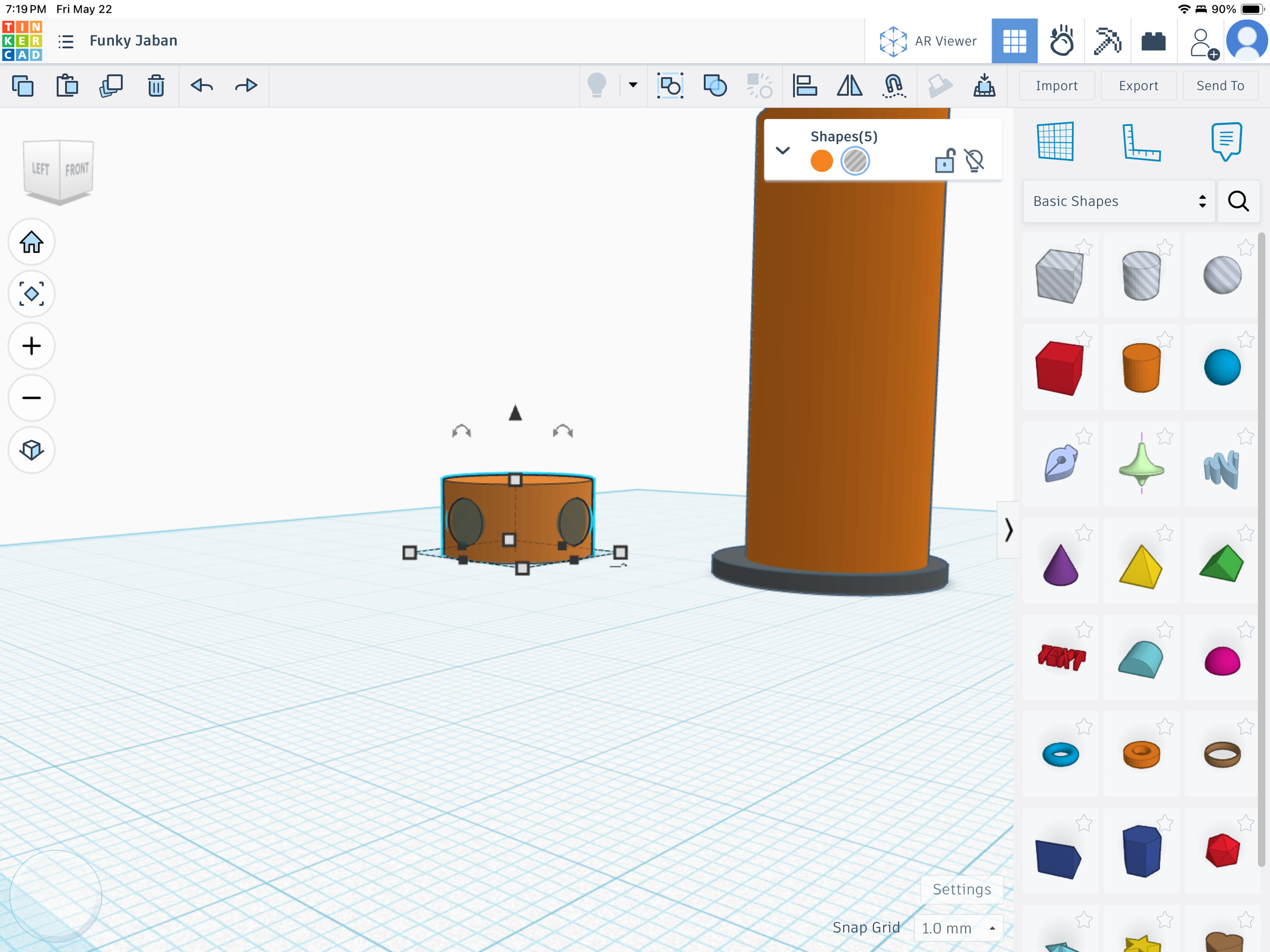Screen dimensions: 1270x952
Task: Pick the green Roof shape
Action: click(x=1222, y=563)
